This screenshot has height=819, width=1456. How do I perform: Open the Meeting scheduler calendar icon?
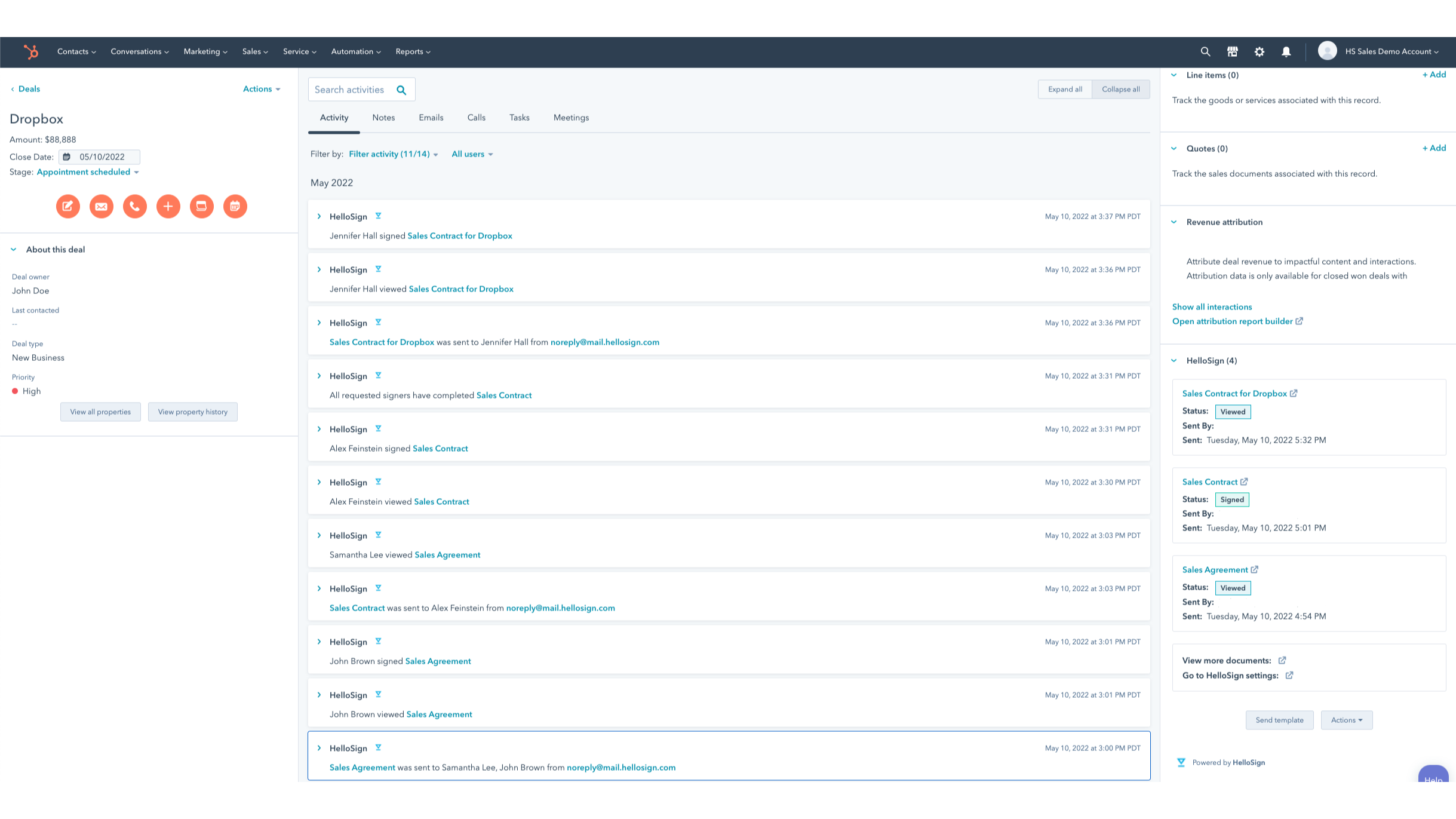tap(235, 206)
